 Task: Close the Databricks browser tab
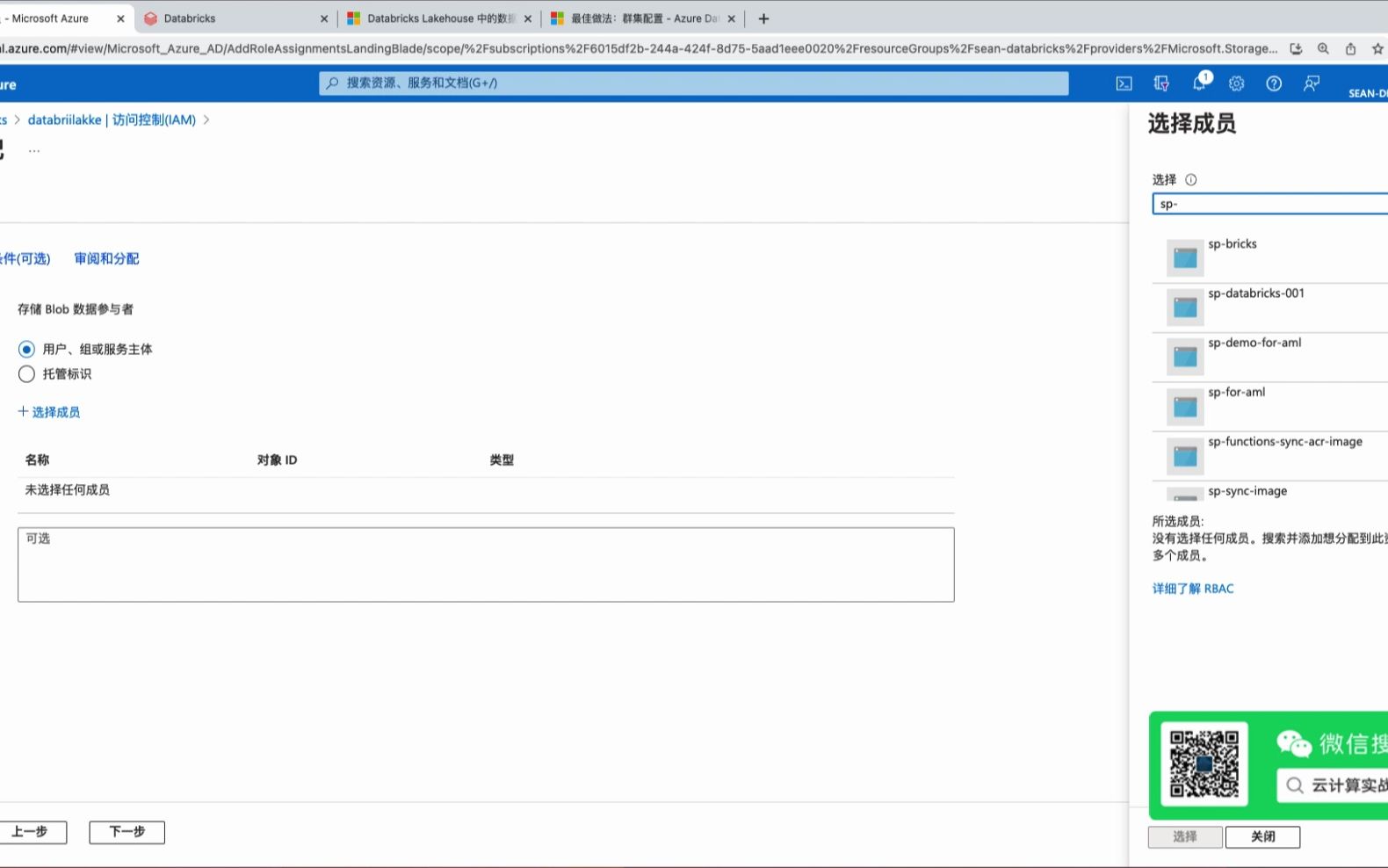(324, 18)
